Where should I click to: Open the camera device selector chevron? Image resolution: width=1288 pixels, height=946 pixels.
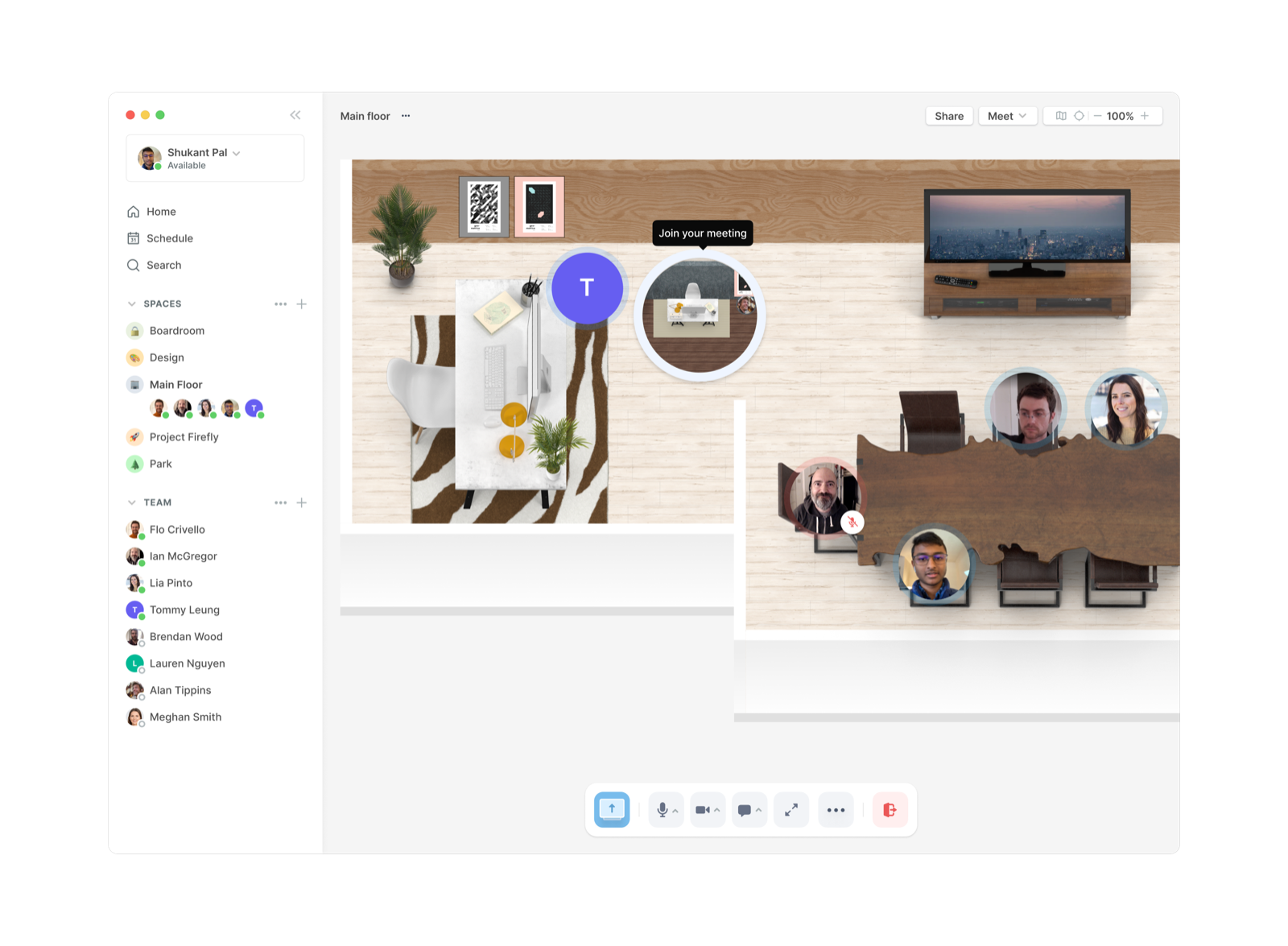click(x=717, y=811)
